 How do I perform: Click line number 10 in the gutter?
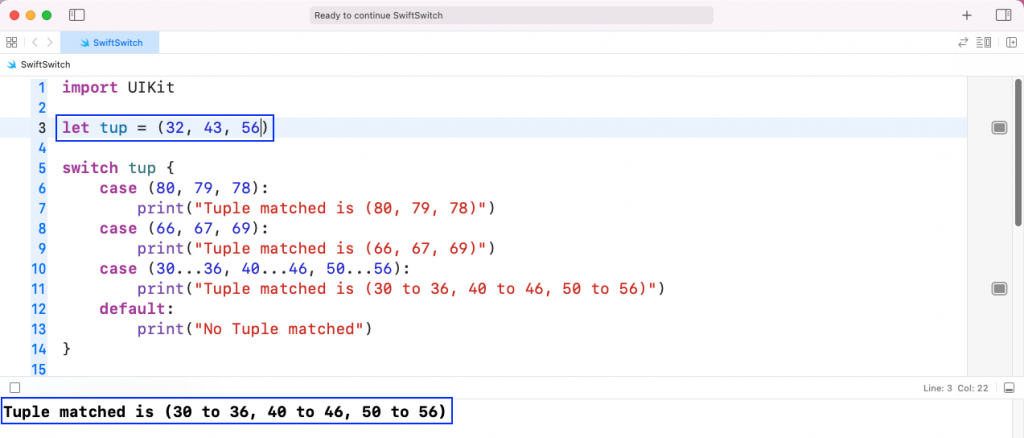38,268
